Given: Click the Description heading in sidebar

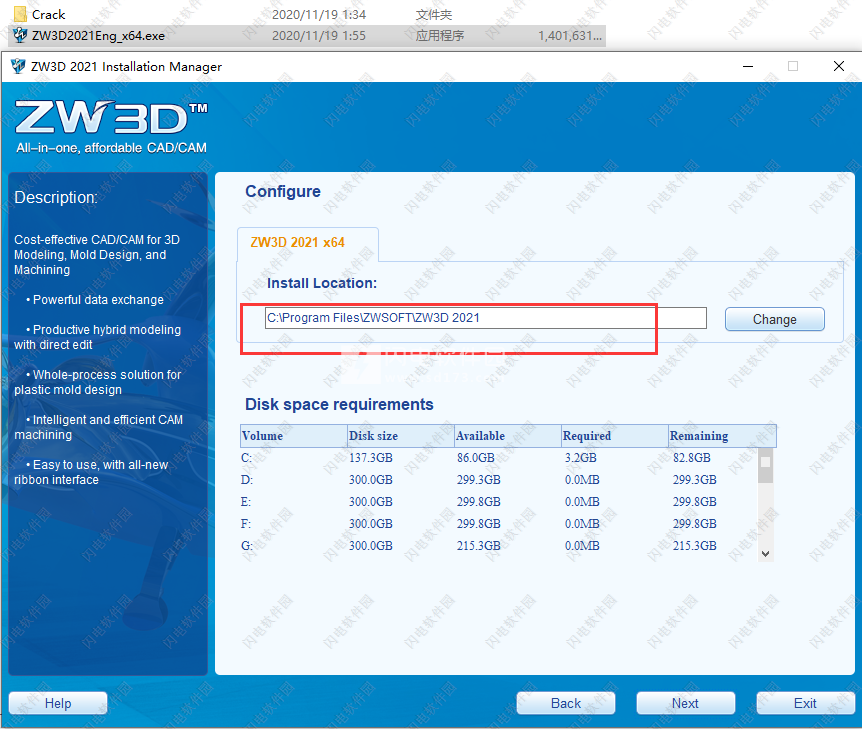Looking at the screenshot, I should (56, 197).
